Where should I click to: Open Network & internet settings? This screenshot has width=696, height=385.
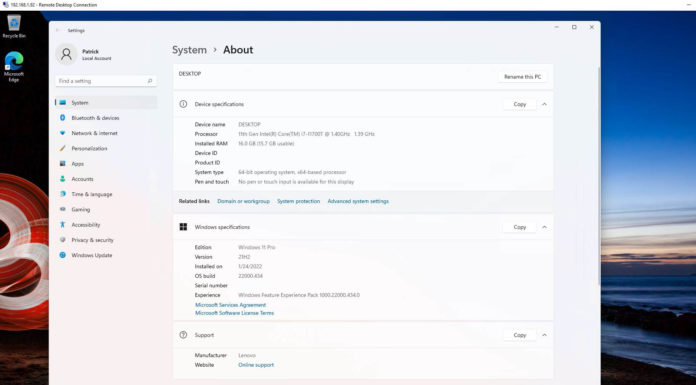click(106, 133)
